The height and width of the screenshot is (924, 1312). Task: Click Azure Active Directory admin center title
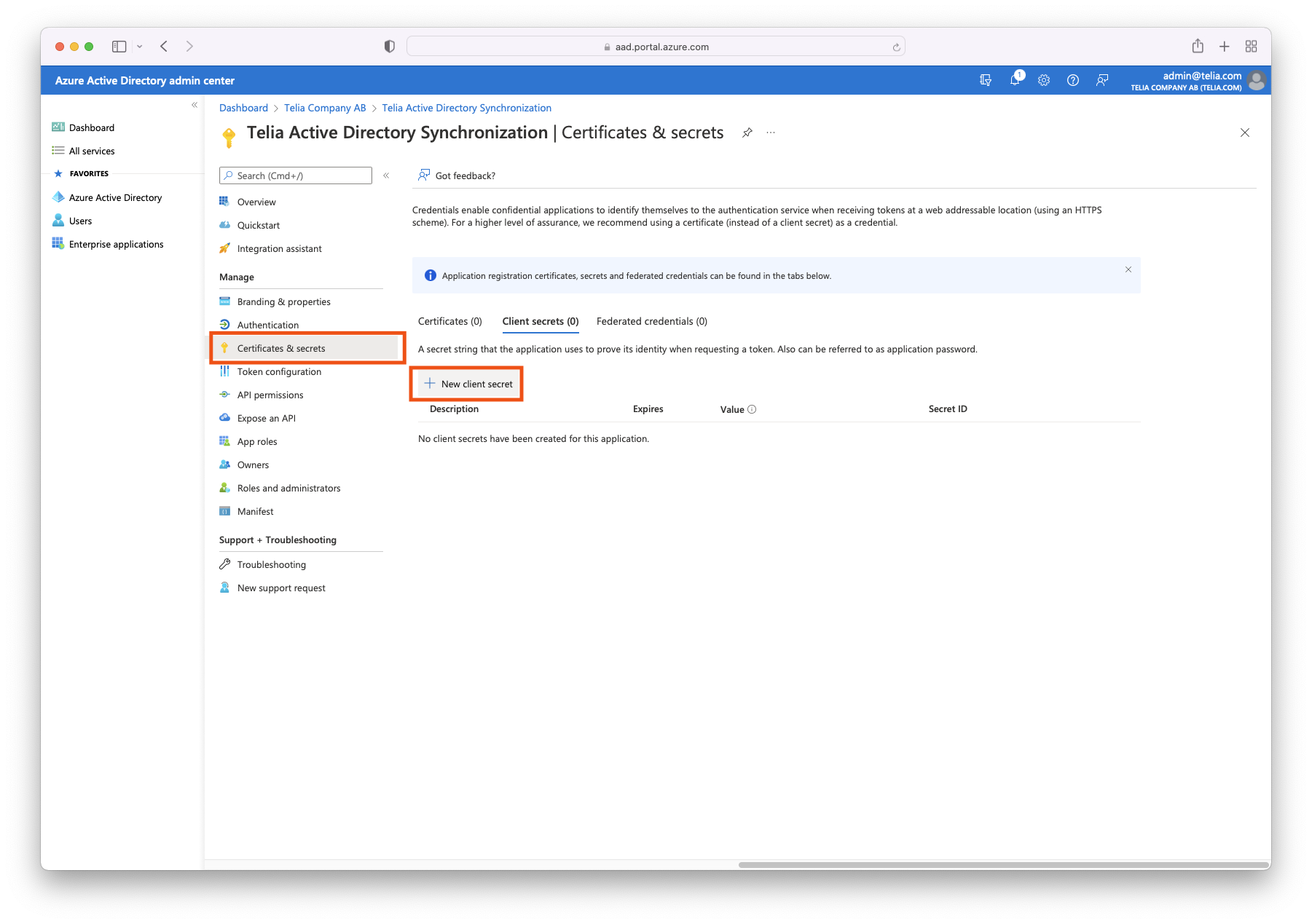coord(145,80)
